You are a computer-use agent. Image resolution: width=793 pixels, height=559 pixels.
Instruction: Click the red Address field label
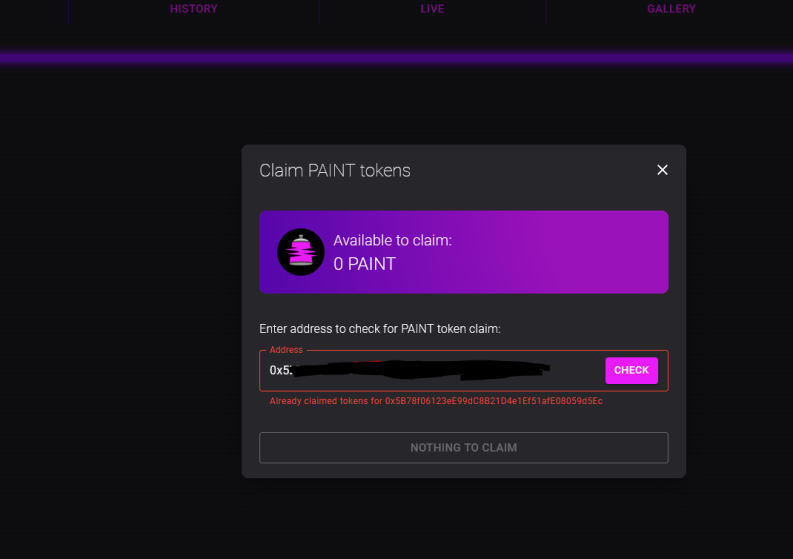286,350
